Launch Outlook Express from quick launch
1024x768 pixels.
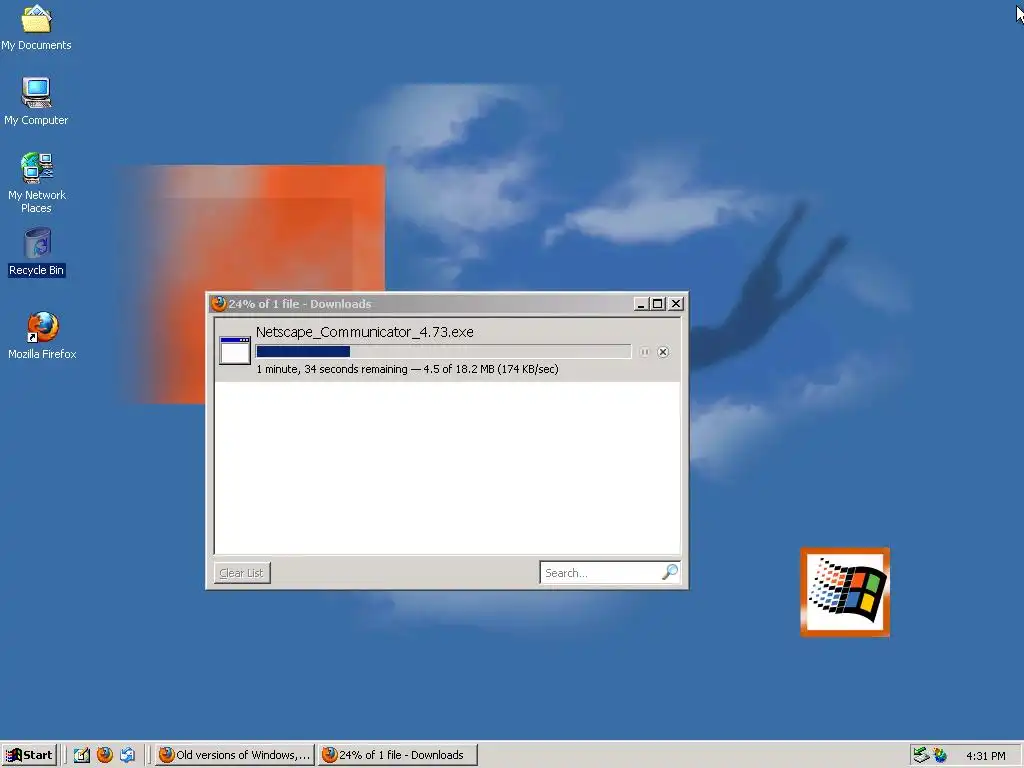127,755
